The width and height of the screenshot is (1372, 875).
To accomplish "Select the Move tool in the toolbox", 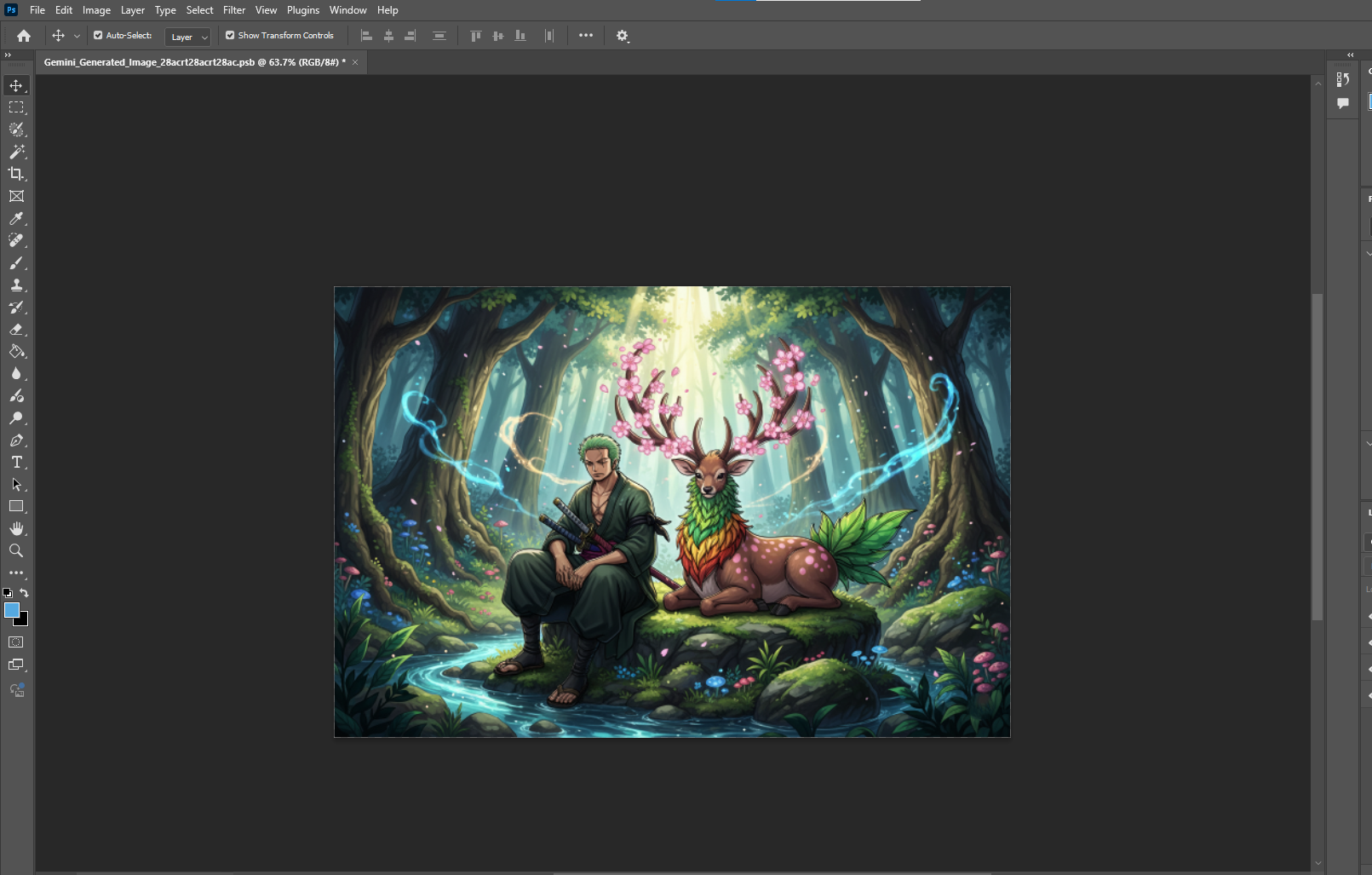I will (x=16, y=85).
